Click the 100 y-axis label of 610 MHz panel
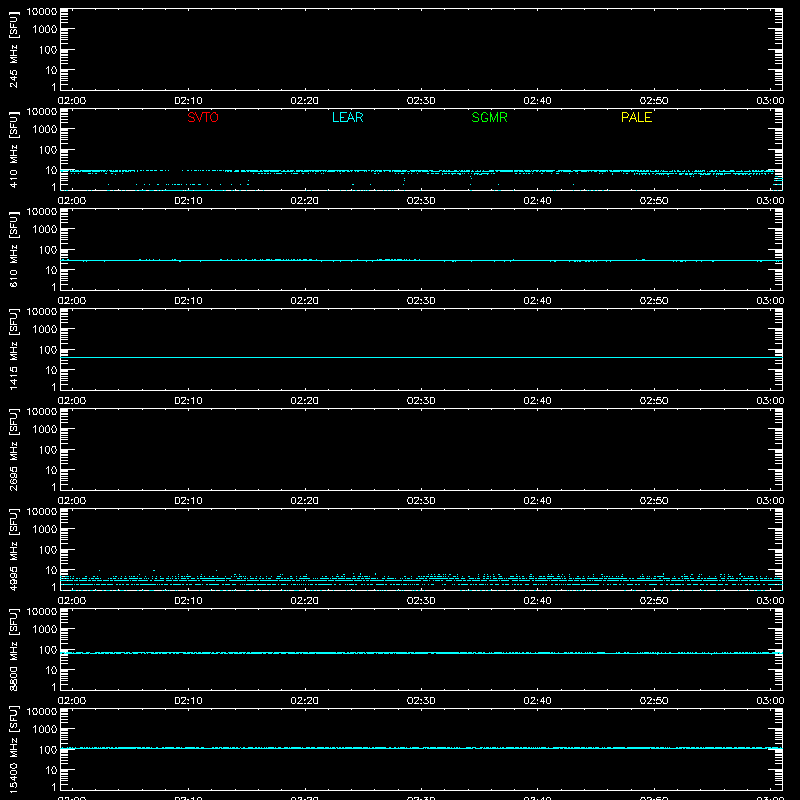 [48, 250]
